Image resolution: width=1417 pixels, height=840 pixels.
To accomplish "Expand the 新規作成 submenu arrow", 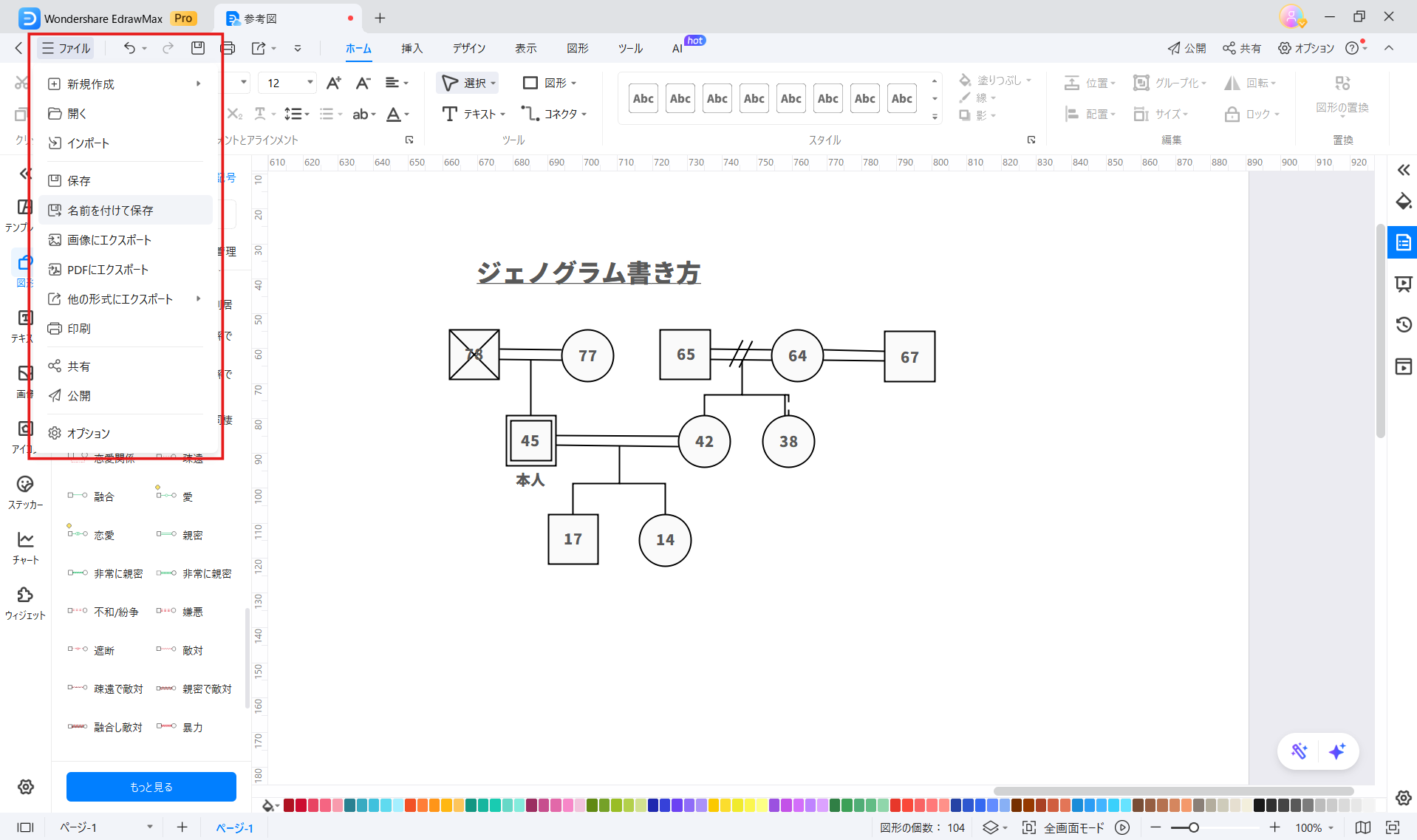I will tap(197, 83).
